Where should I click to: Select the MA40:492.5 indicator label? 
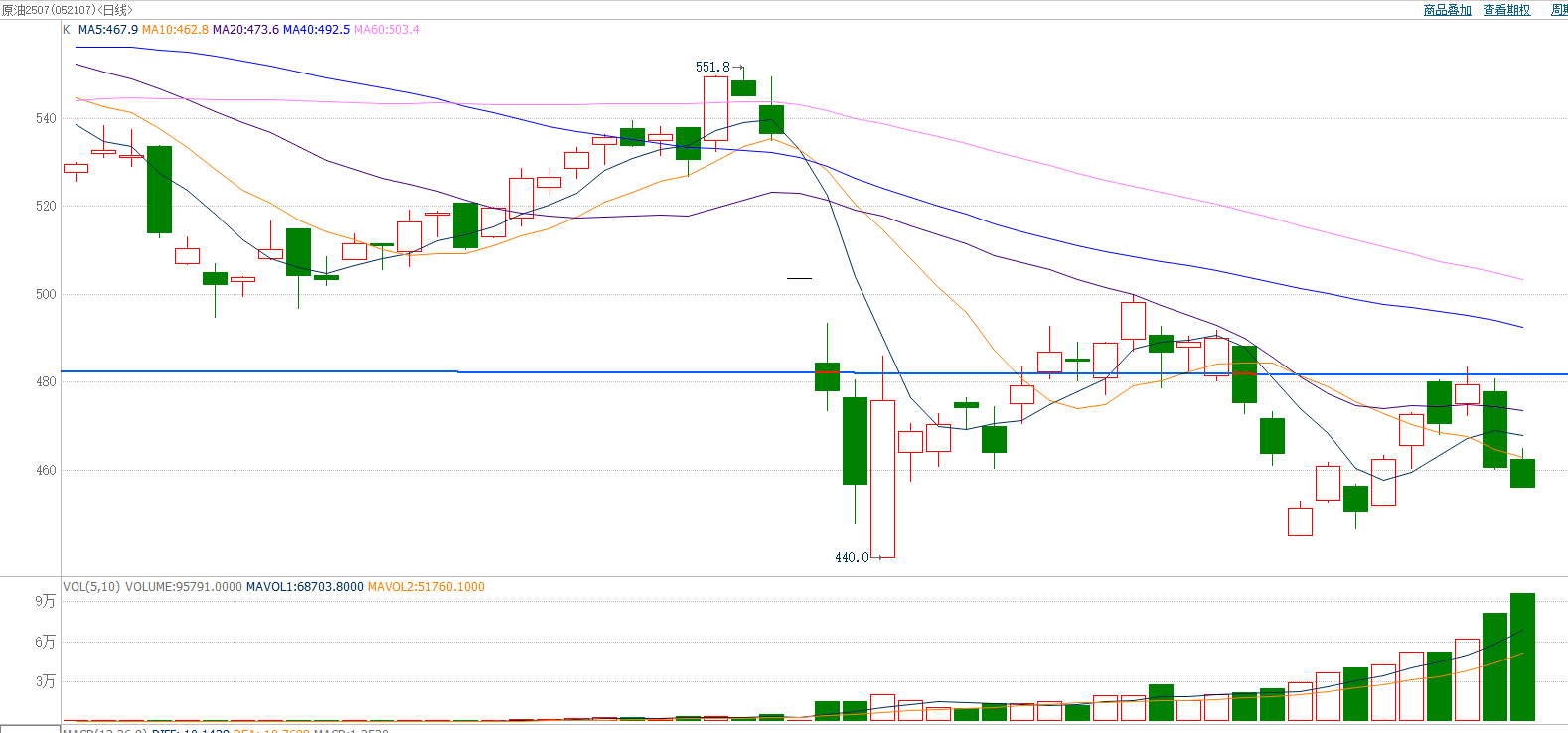point(316,30)
